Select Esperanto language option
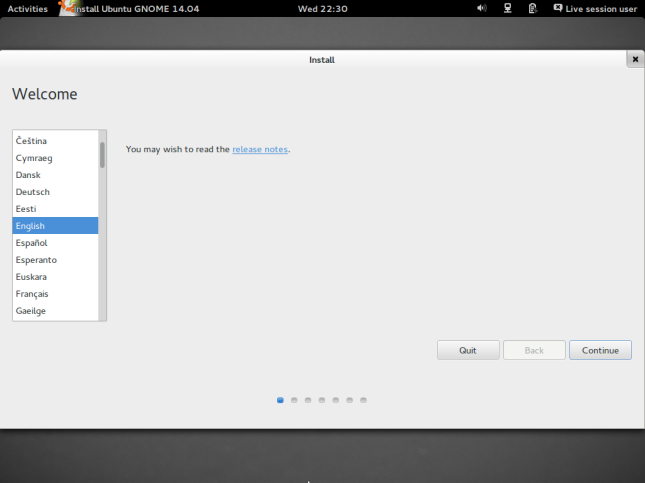645x483 pixels. click(38, 260)
